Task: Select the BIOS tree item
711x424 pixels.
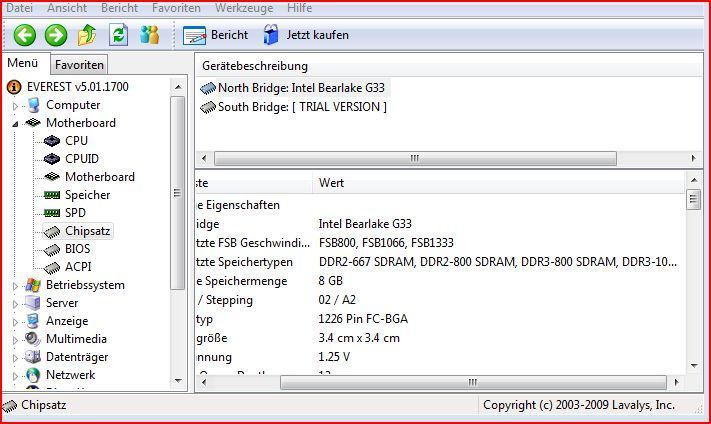Action: [78, 249]
